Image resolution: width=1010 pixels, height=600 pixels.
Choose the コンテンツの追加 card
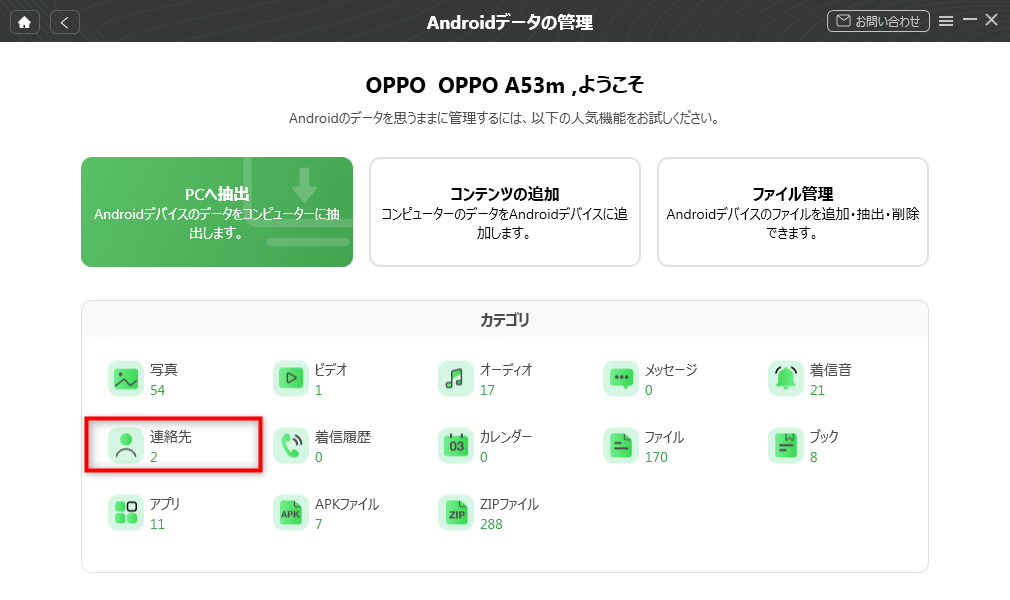[505, 212]
